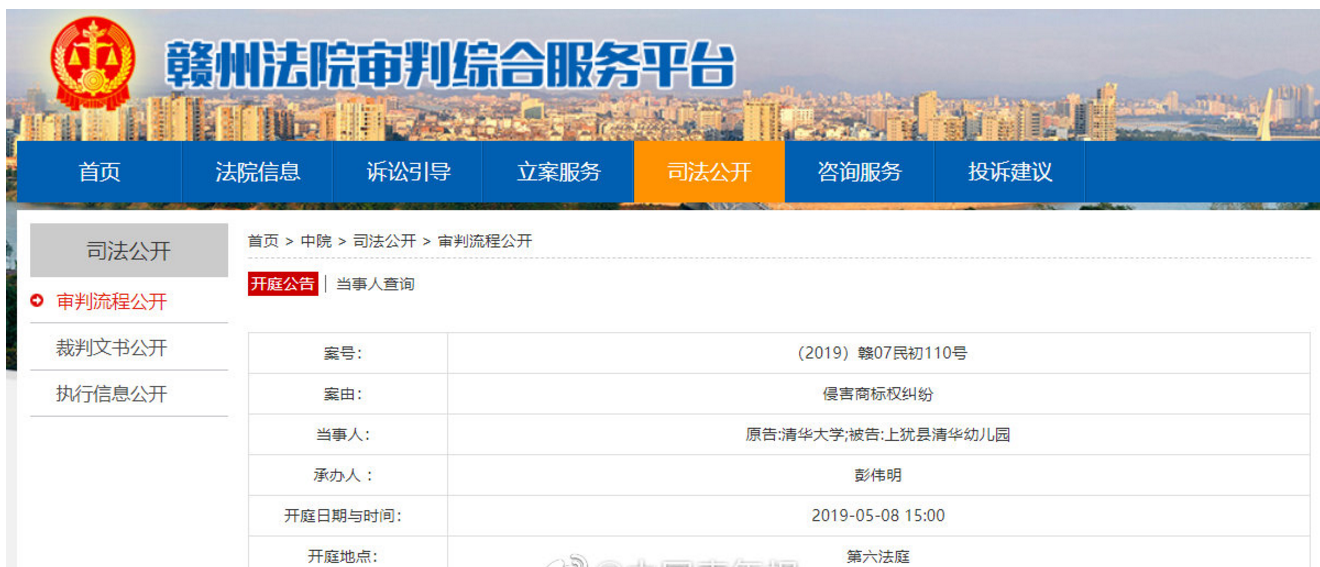
Task: Click the red arrow bullet beside 审判流程公开
Action: pyautogui.click(x=37, y=300)
